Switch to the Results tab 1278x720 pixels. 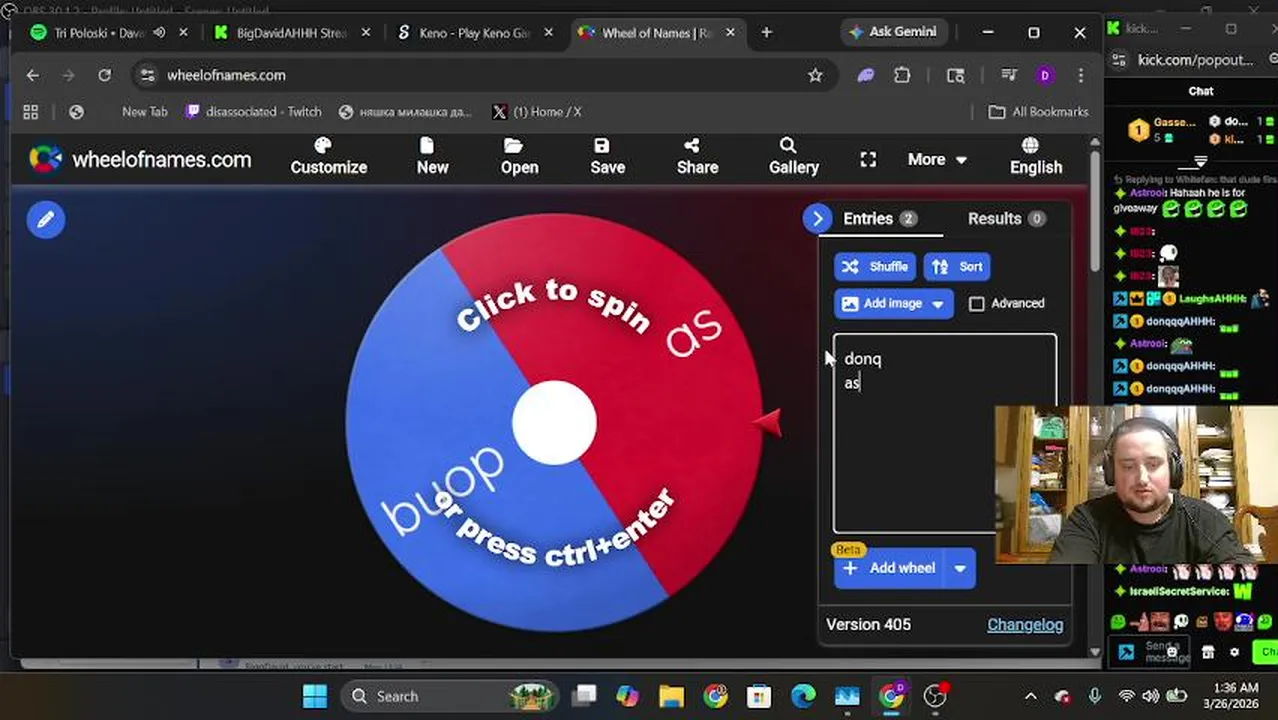(x=1005, y=218)
